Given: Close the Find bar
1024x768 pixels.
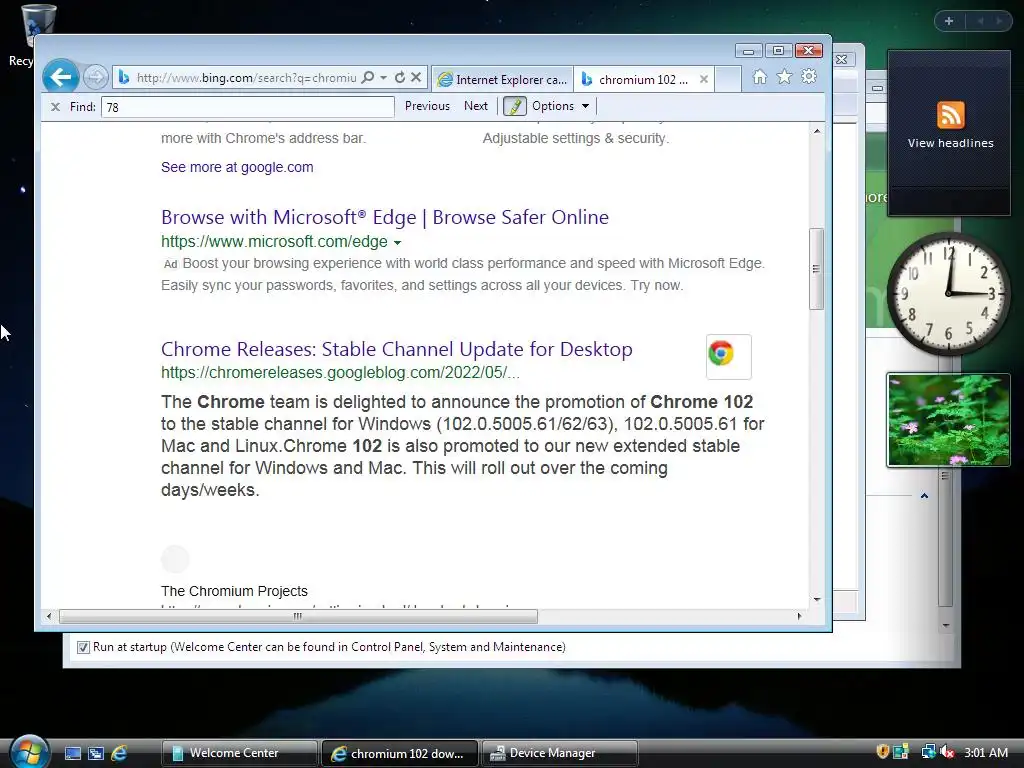Looking at the screenshot, I should 56,106.
